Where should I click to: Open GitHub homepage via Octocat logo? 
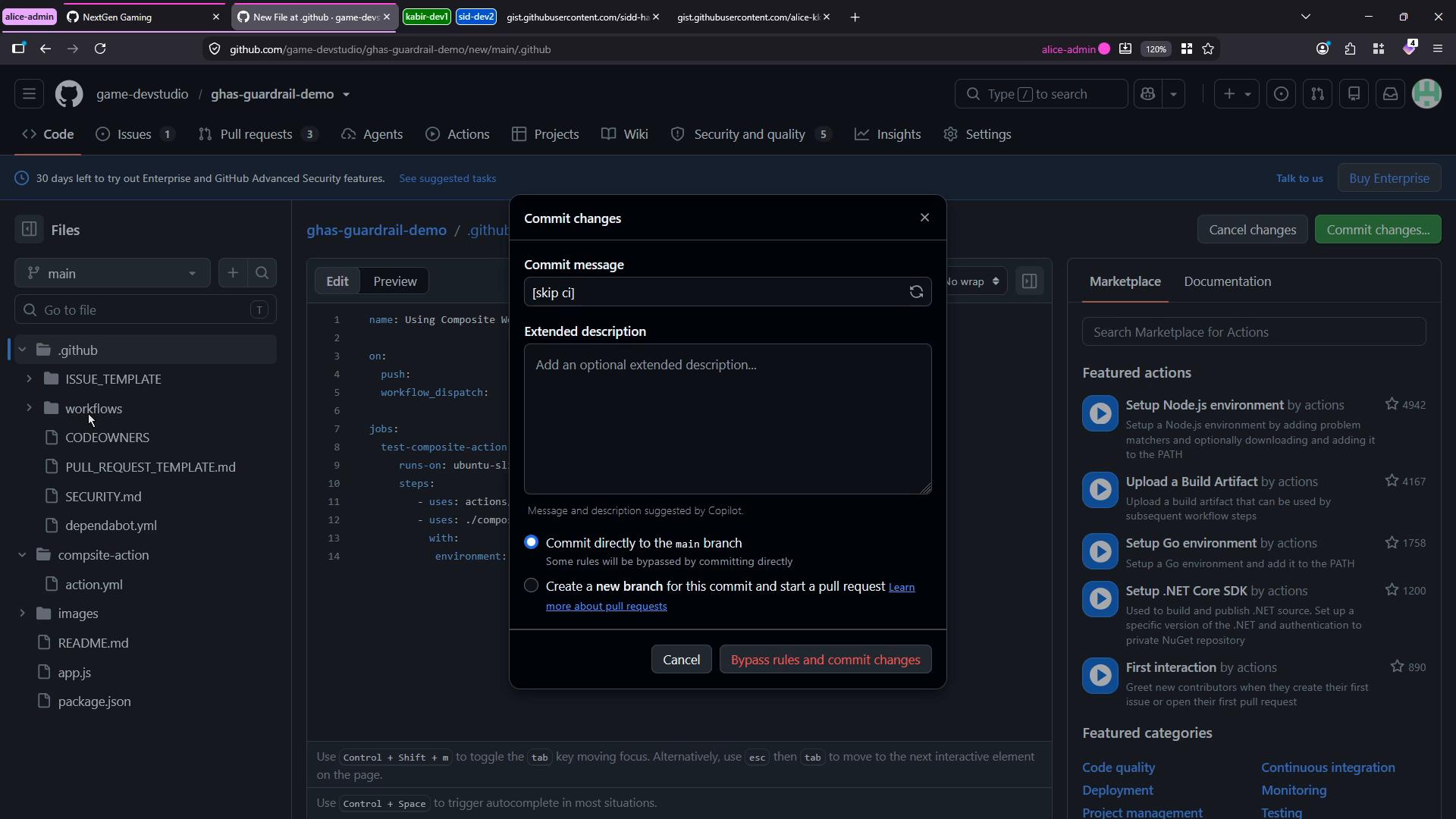point(69,94)
